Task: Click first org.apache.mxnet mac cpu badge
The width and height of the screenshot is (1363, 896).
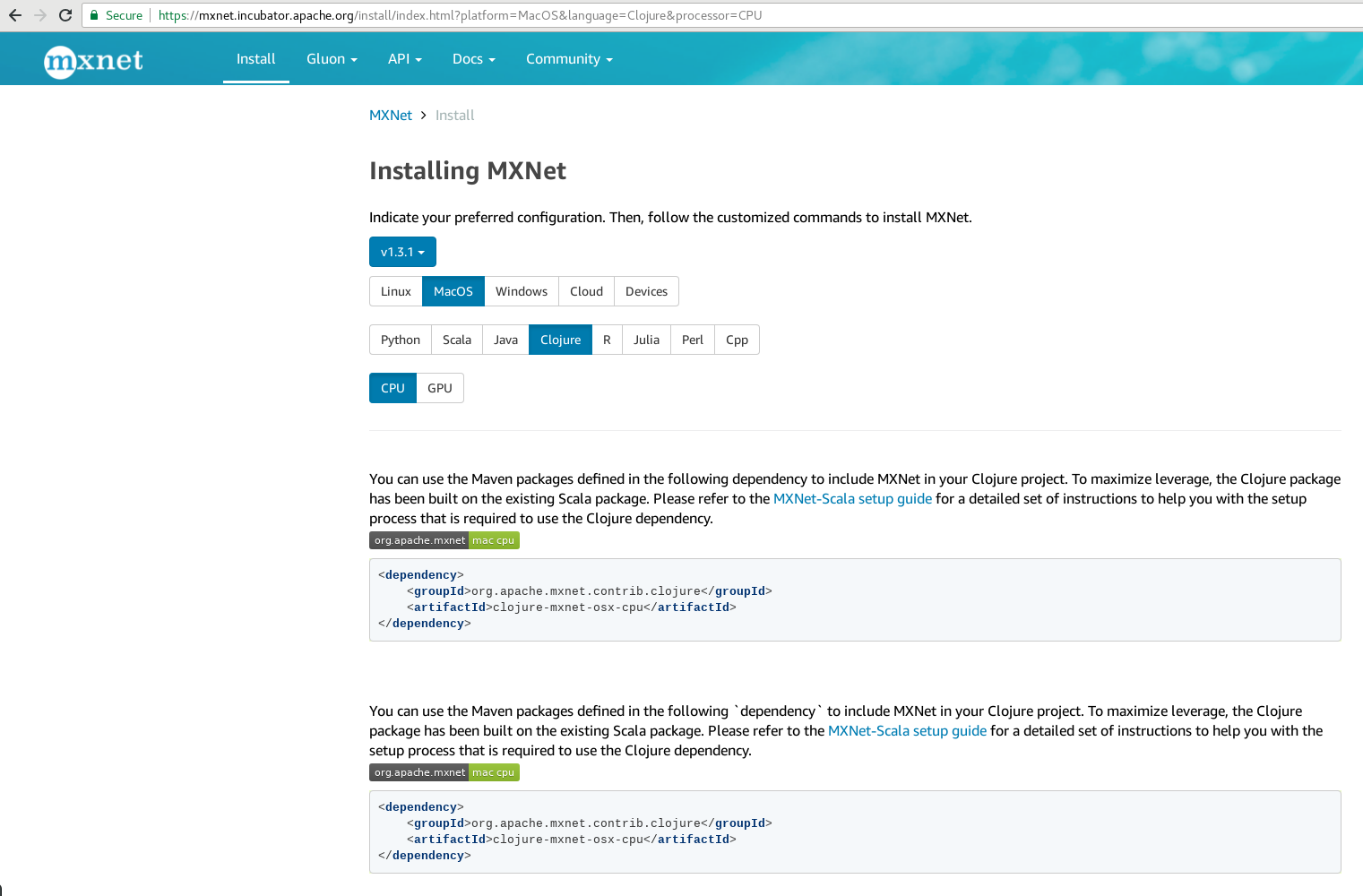Action: click(x=444, y=540)
